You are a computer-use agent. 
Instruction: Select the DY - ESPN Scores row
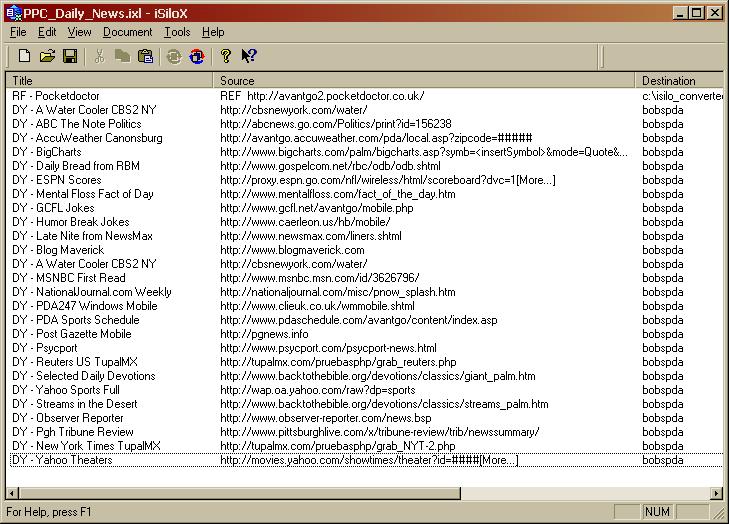(366, 179)
